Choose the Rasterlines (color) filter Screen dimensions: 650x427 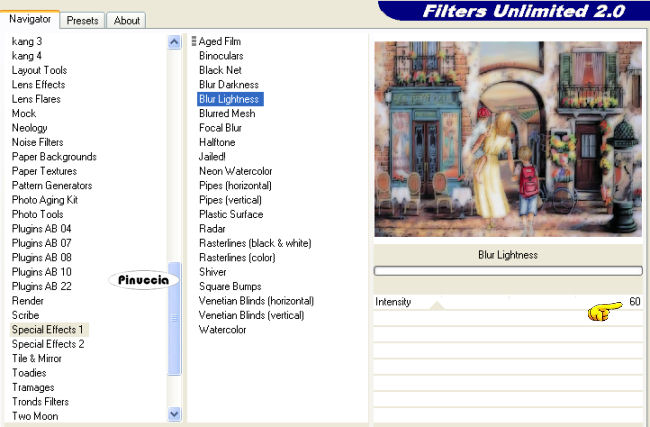237,257
